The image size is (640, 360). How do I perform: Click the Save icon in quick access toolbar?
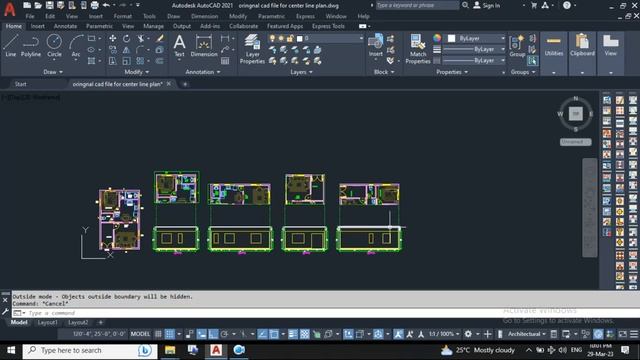pos(49,5)
